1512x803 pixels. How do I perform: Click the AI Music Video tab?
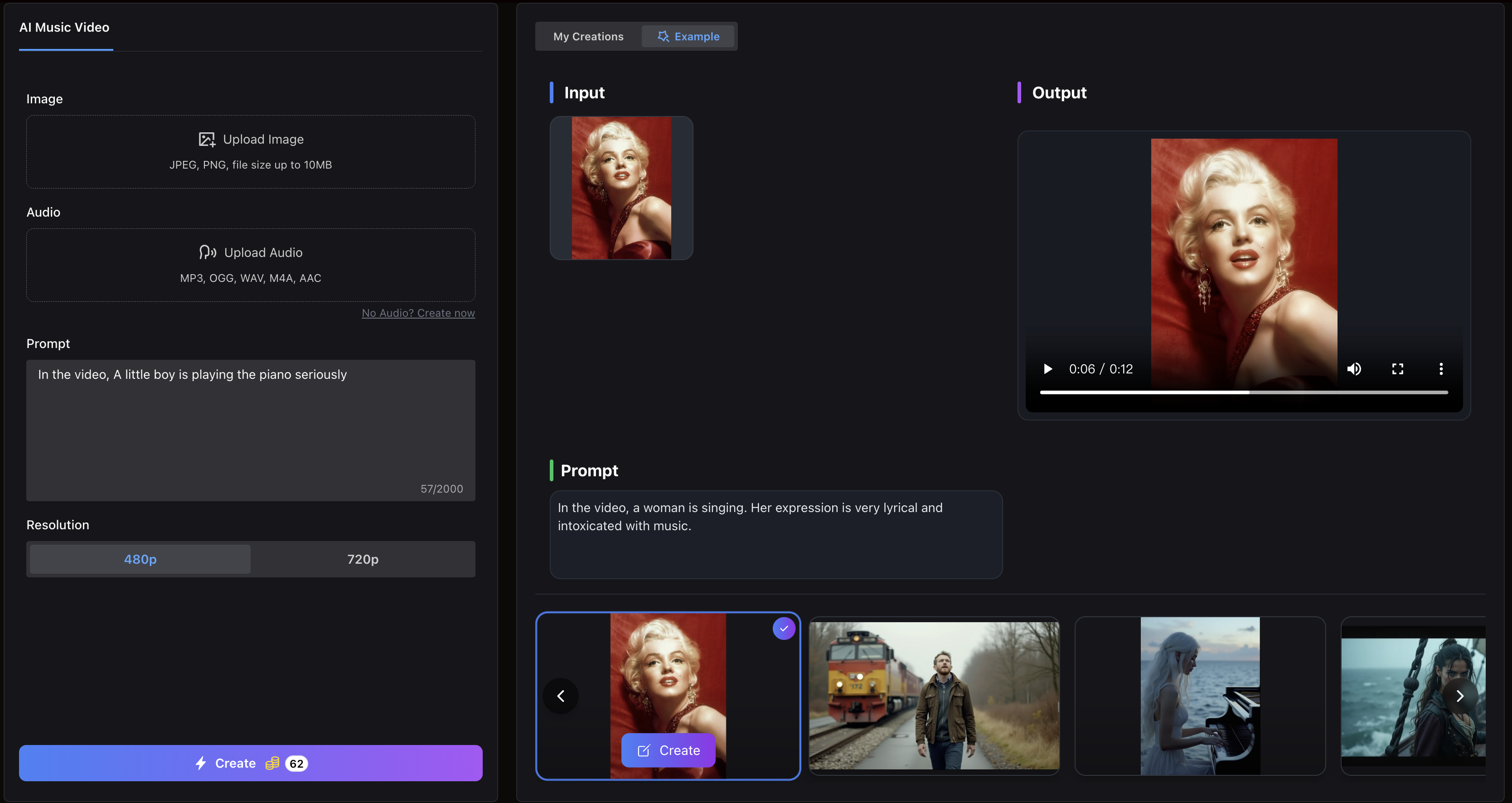(x=64, y=28)
